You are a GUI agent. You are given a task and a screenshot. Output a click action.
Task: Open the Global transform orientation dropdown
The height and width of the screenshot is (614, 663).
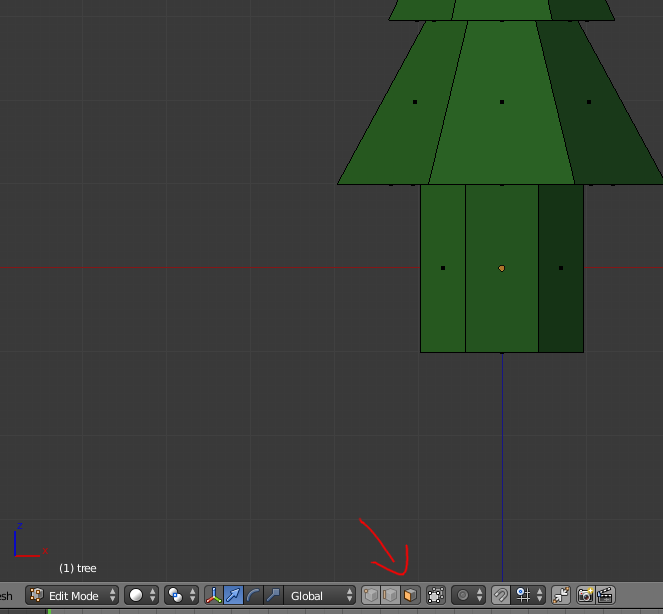tap(320, 595)
